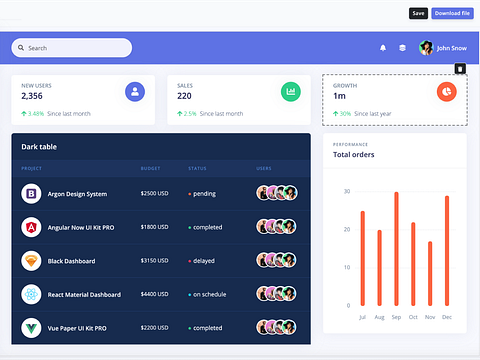Viewport: 480px width, 360px height.
Task: Click the Vue Paper UI Kit logo
Action: pyautogui.click(x=31, y=328)
